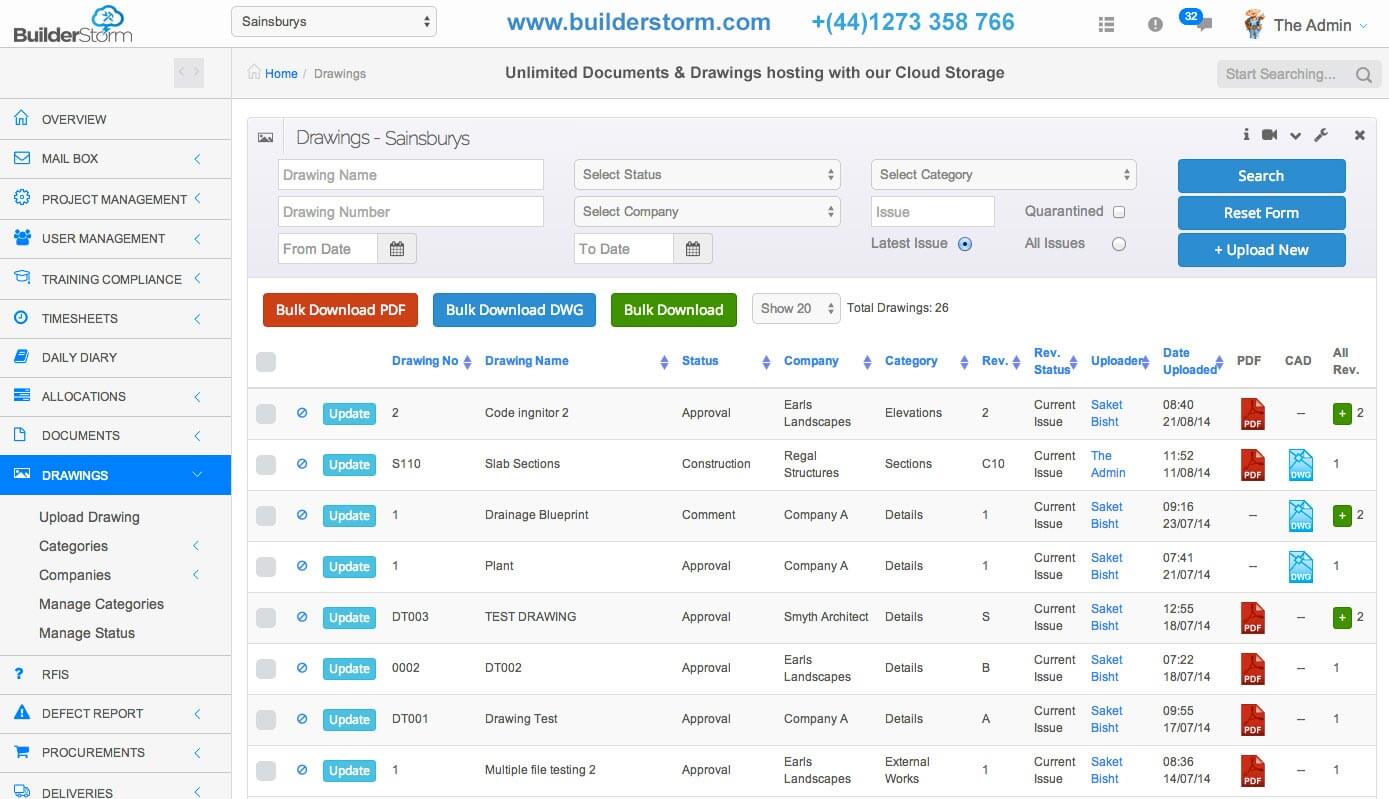The height and width of the screenshot is (799, 1389).
Task: Click video camera icon on Drawings panel
Action: 1270,135
